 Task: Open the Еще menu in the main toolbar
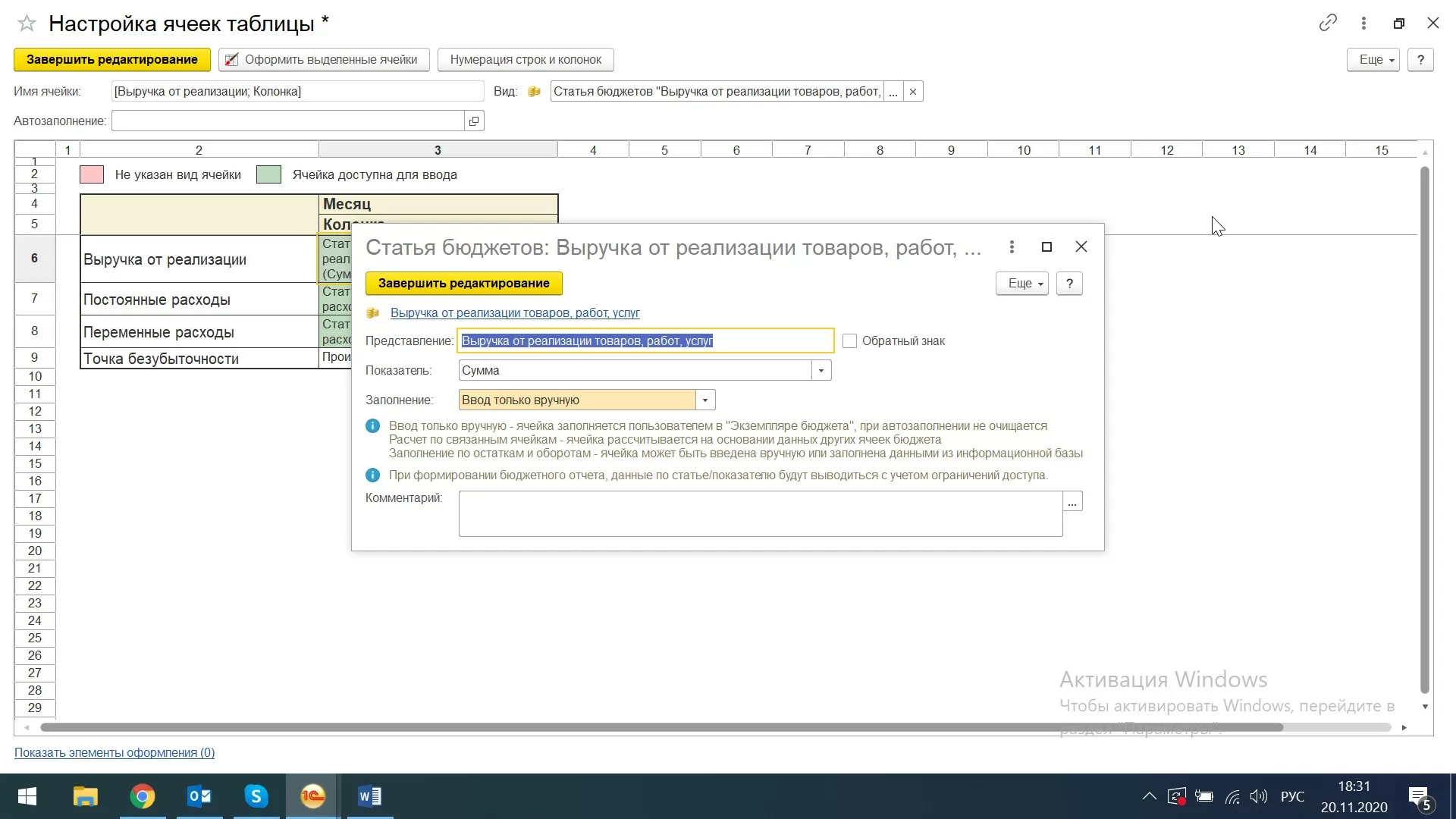click(1373, 60)
